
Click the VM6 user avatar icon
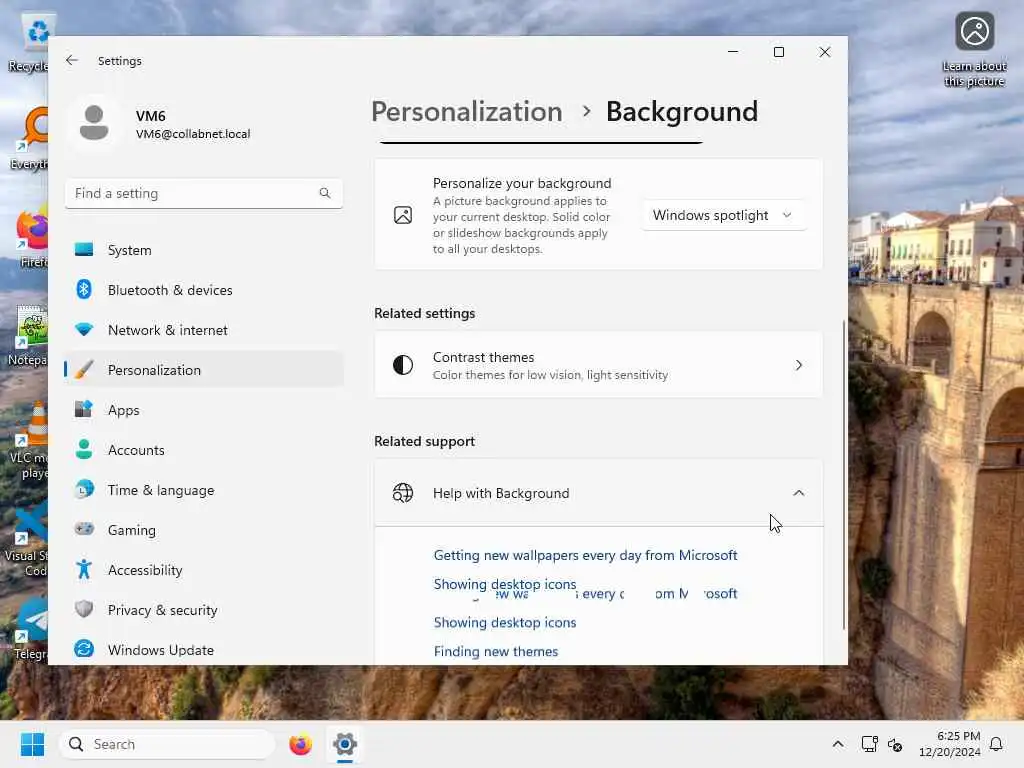tap(94, 123)
